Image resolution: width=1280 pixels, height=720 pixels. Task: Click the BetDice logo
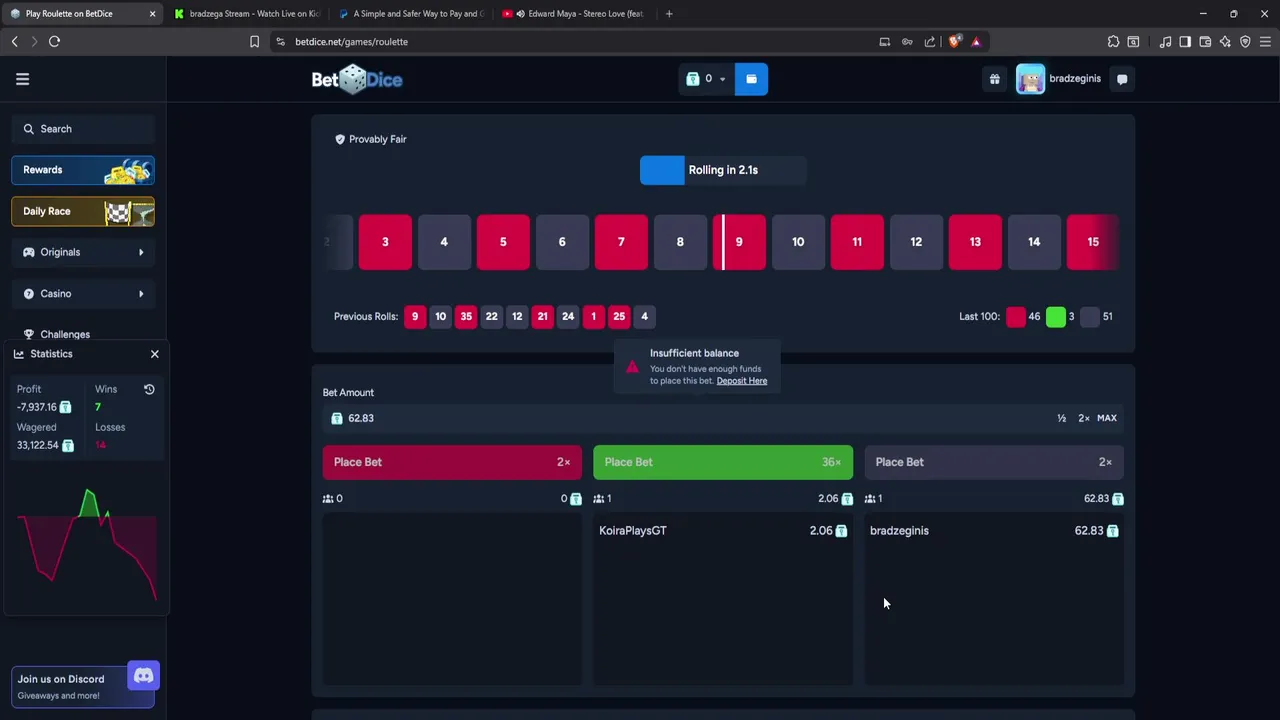click(x=357, y=79)
